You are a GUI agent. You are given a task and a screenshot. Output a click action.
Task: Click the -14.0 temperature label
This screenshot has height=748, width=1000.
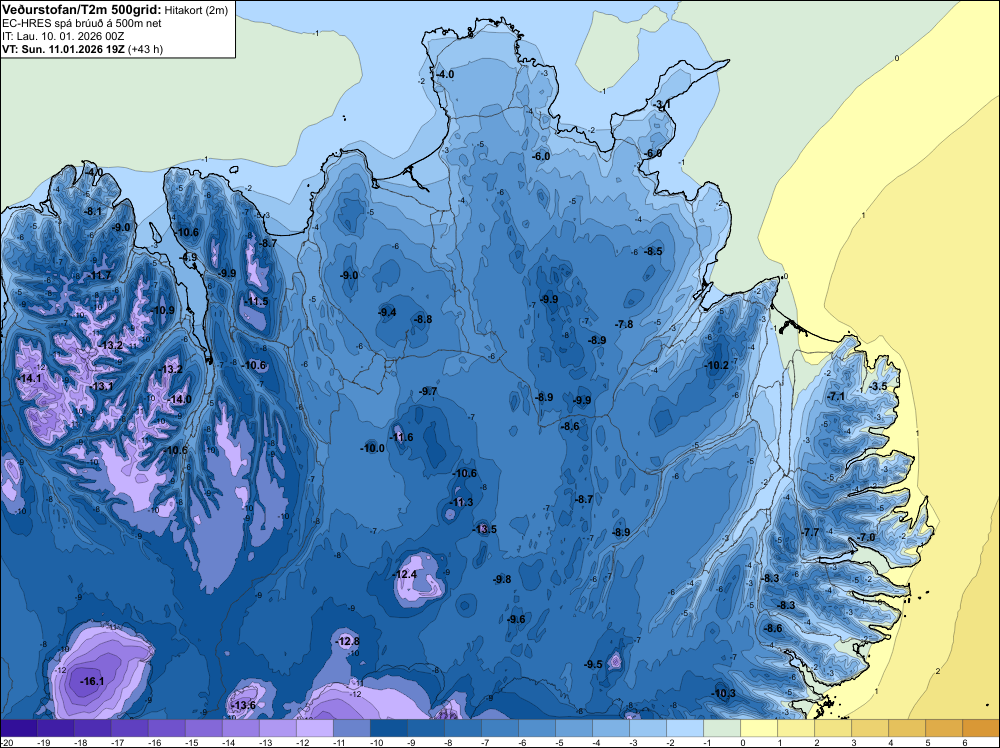tap(180, 399)
